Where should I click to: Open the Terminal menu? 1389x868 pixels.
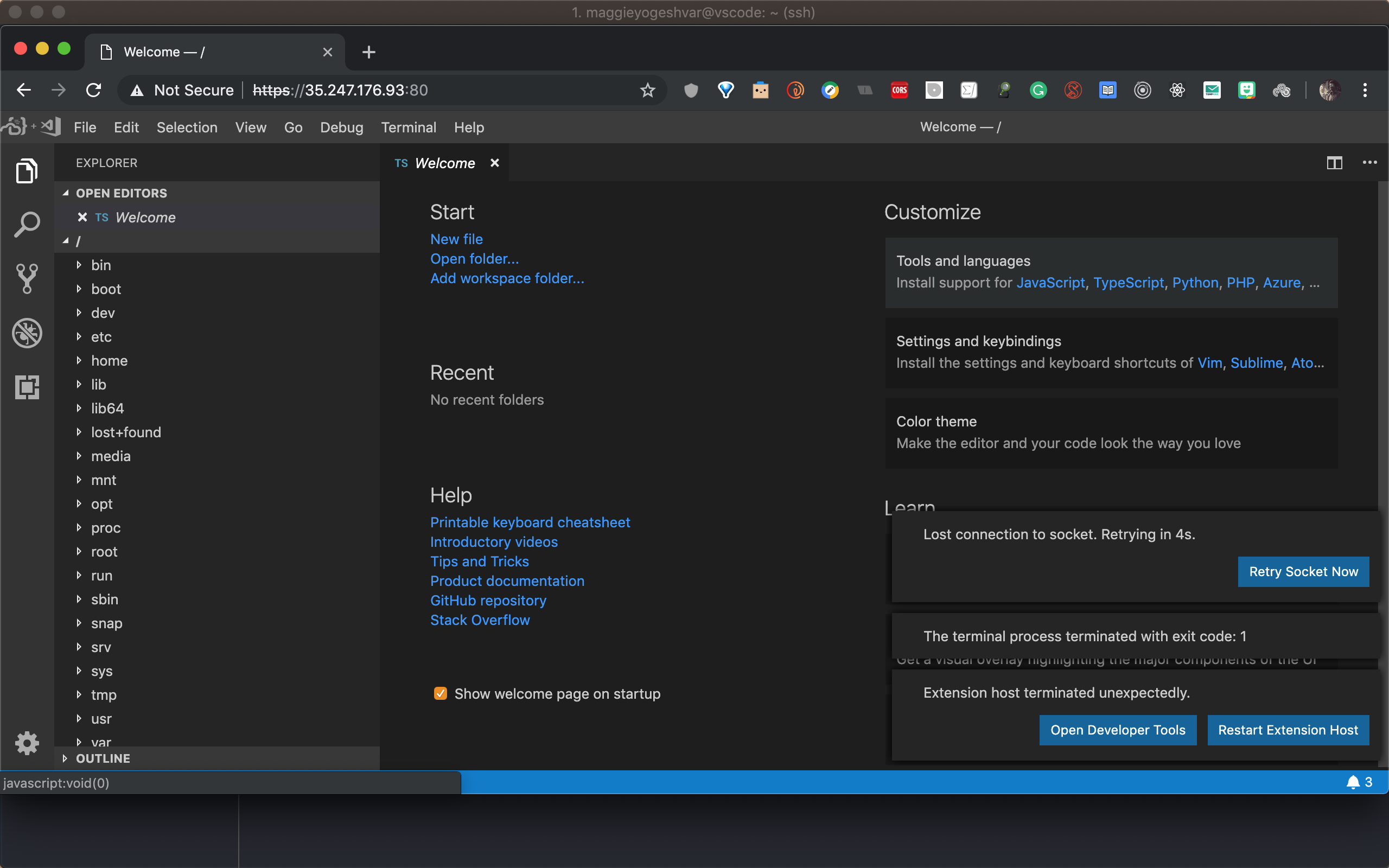coord(408,127)
